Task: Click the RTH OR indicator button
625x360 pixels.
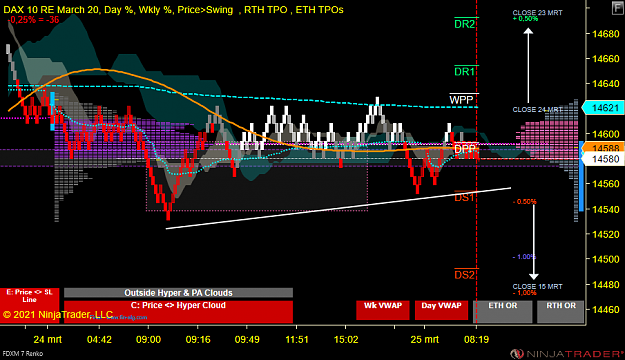Action: click(560, 311)
